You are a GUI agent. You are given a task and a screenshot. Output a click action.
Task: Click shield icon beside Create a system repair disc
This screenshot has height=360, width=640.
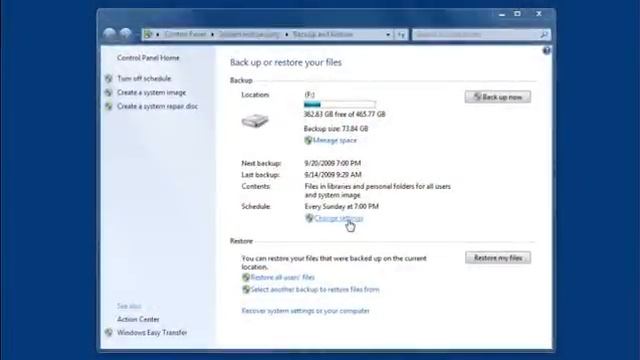coord(109,107)
